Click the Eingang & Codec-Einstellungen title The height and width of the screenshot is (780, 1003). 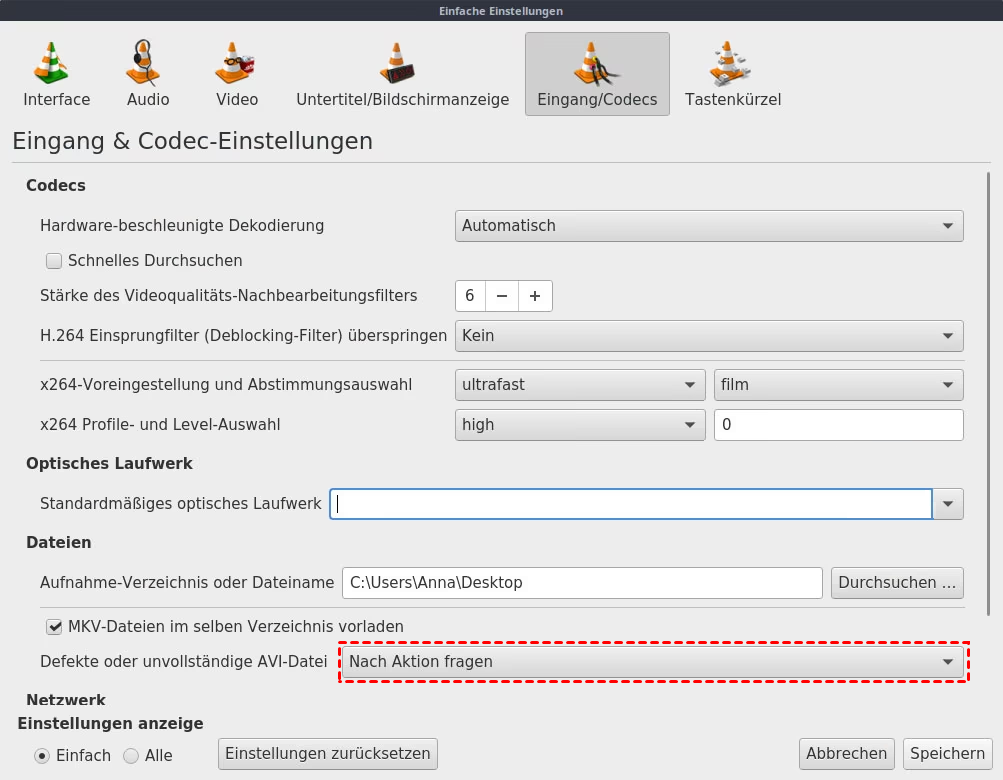pyautogui.click(x=193, y=141)
